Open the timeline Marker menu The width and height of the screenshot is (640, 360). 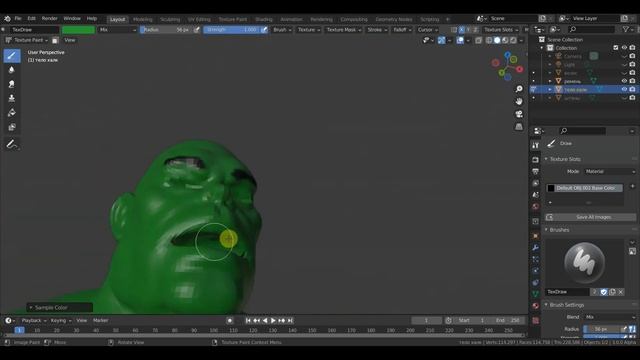100,321
